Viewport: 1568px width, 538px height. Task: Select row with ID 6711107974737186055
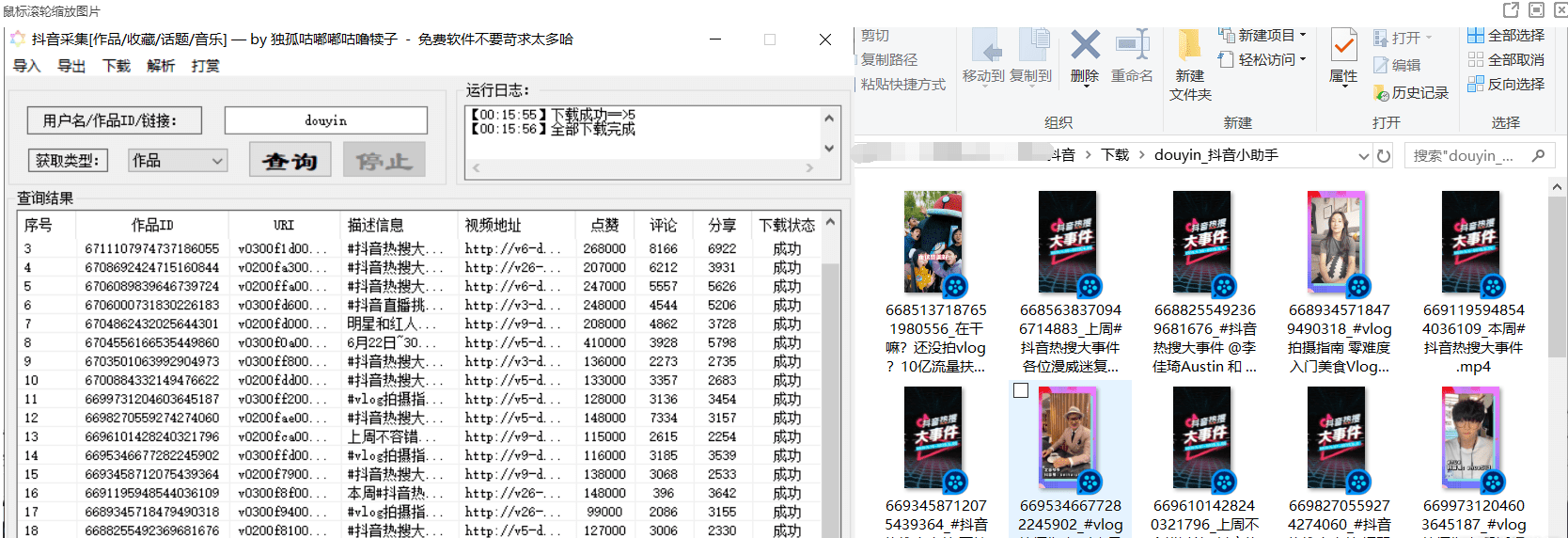(x=420, y=248)
